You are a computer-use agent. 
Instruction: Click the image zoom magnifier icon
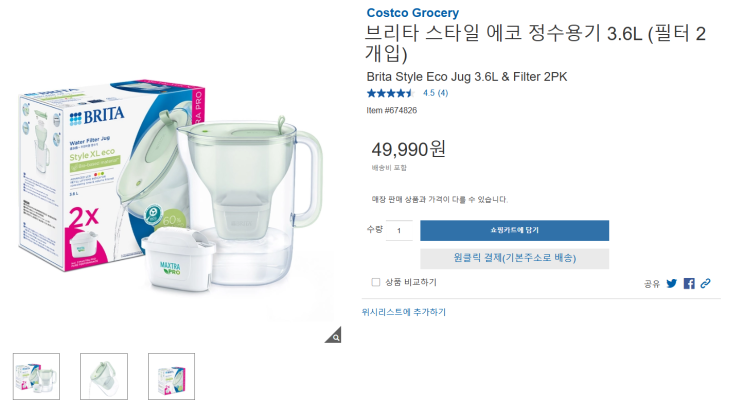[333, 336]
